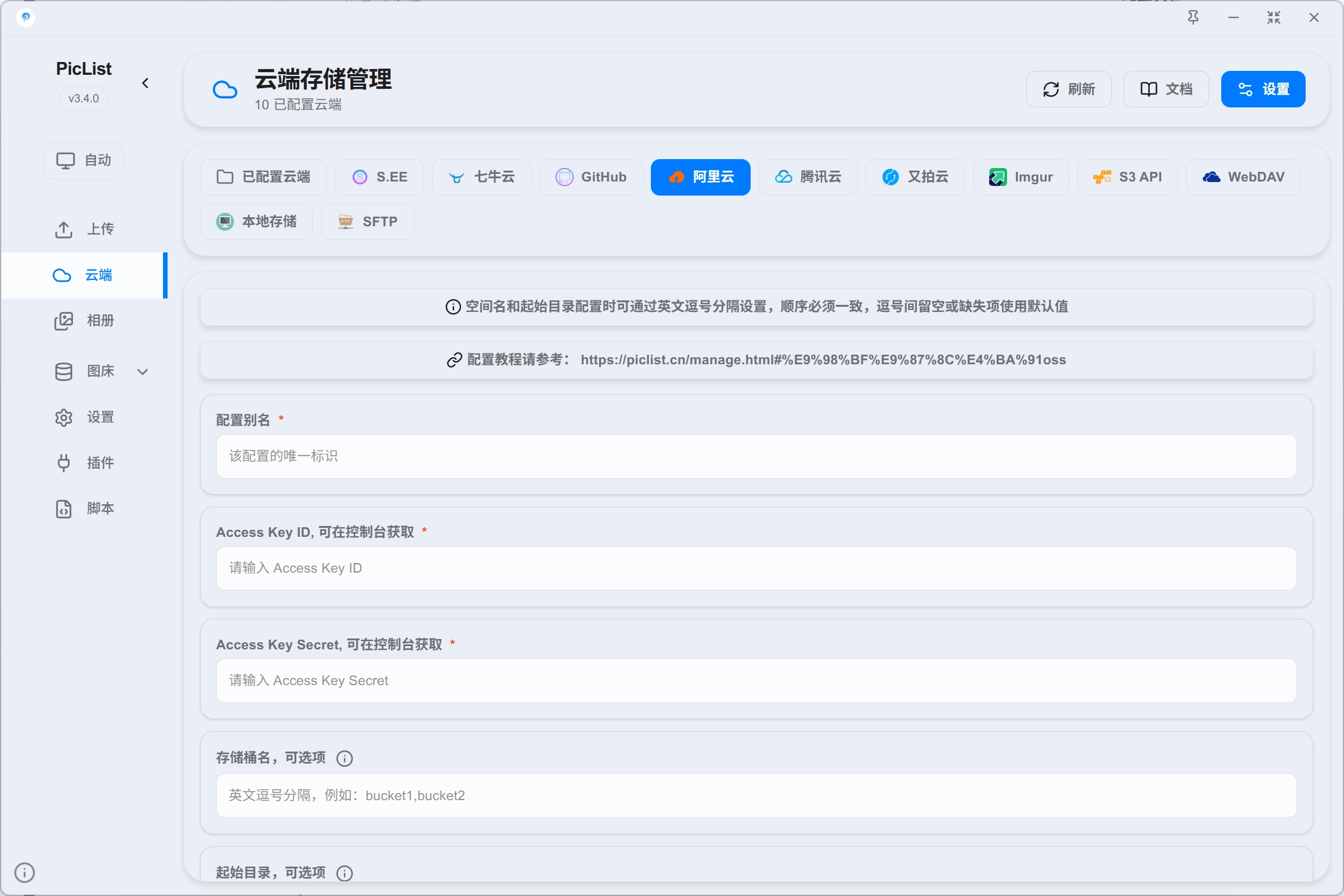Select the S.EE storage tab

tap(379, 177)
